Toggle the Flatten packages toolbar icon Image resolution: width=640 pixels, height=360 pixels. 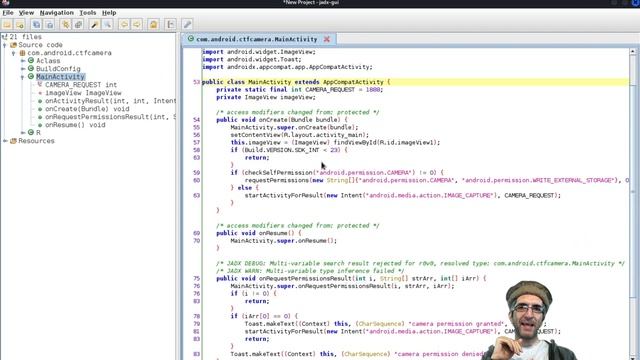point(78,24)
